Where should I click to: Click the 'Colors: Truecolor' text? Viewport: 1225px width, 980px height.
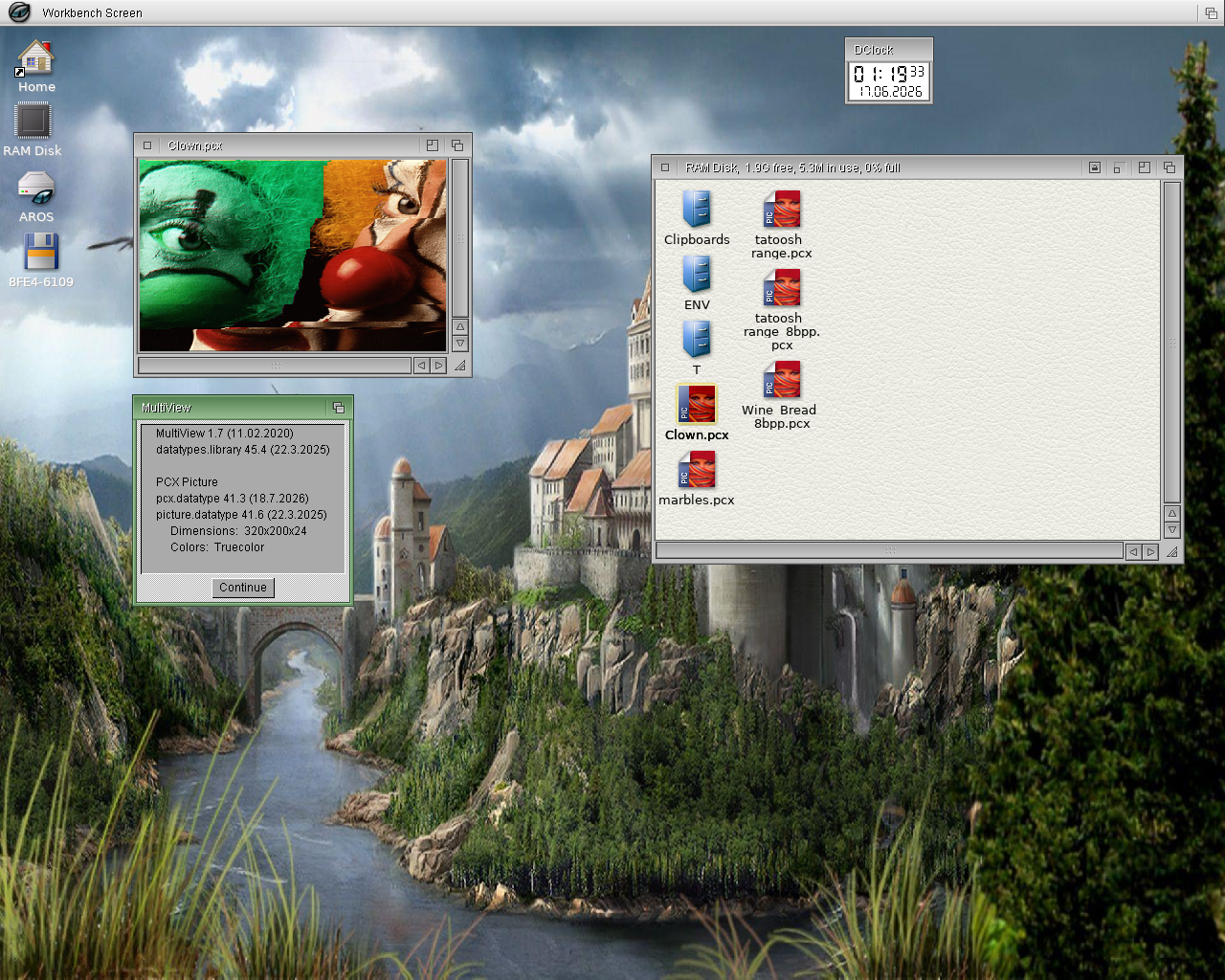pos(217,547)
